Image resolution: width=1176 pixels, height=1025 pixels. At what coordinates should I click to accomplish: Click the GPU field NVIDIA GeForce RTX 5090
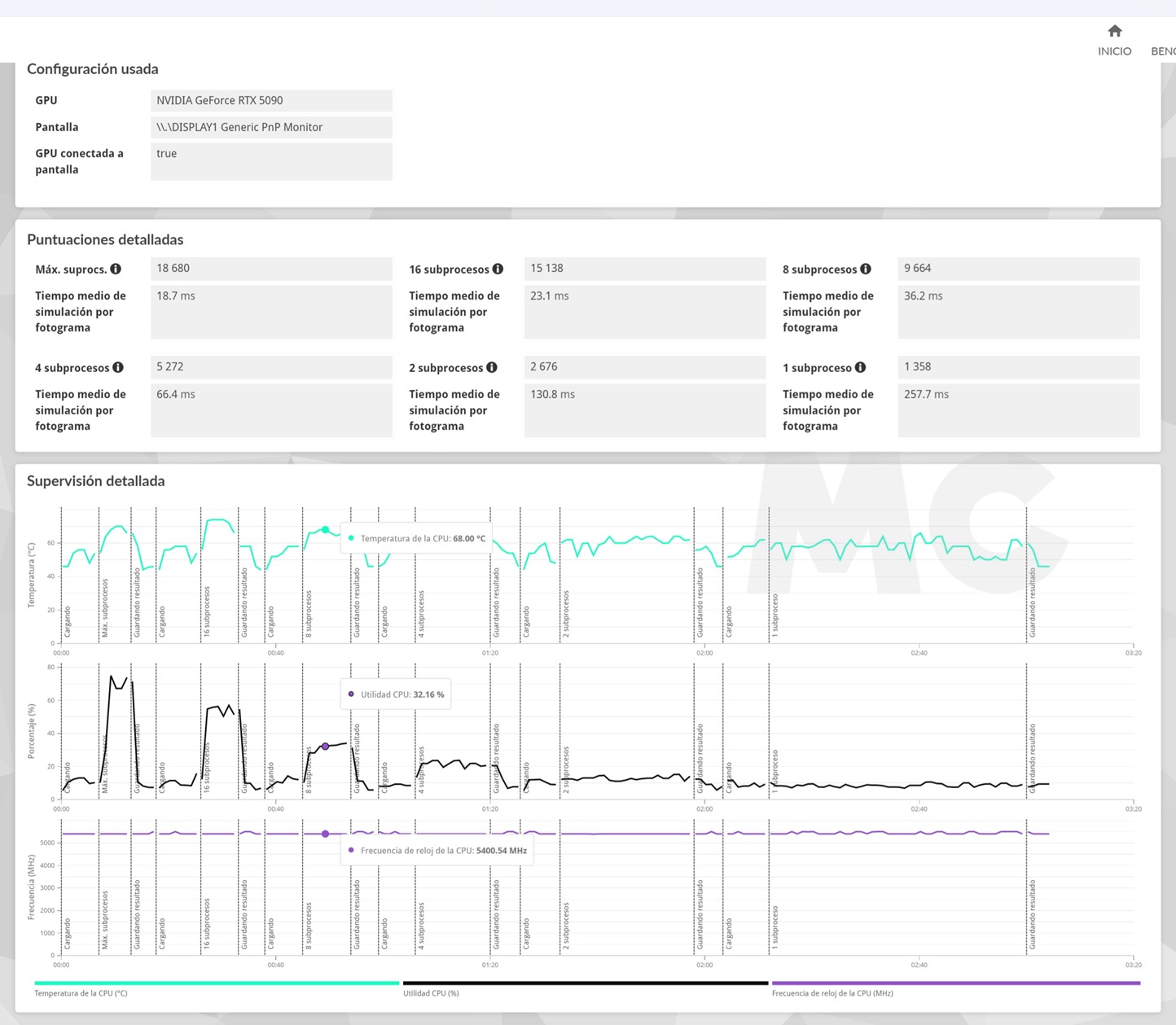pyautogui.click(x=270, y=100)
